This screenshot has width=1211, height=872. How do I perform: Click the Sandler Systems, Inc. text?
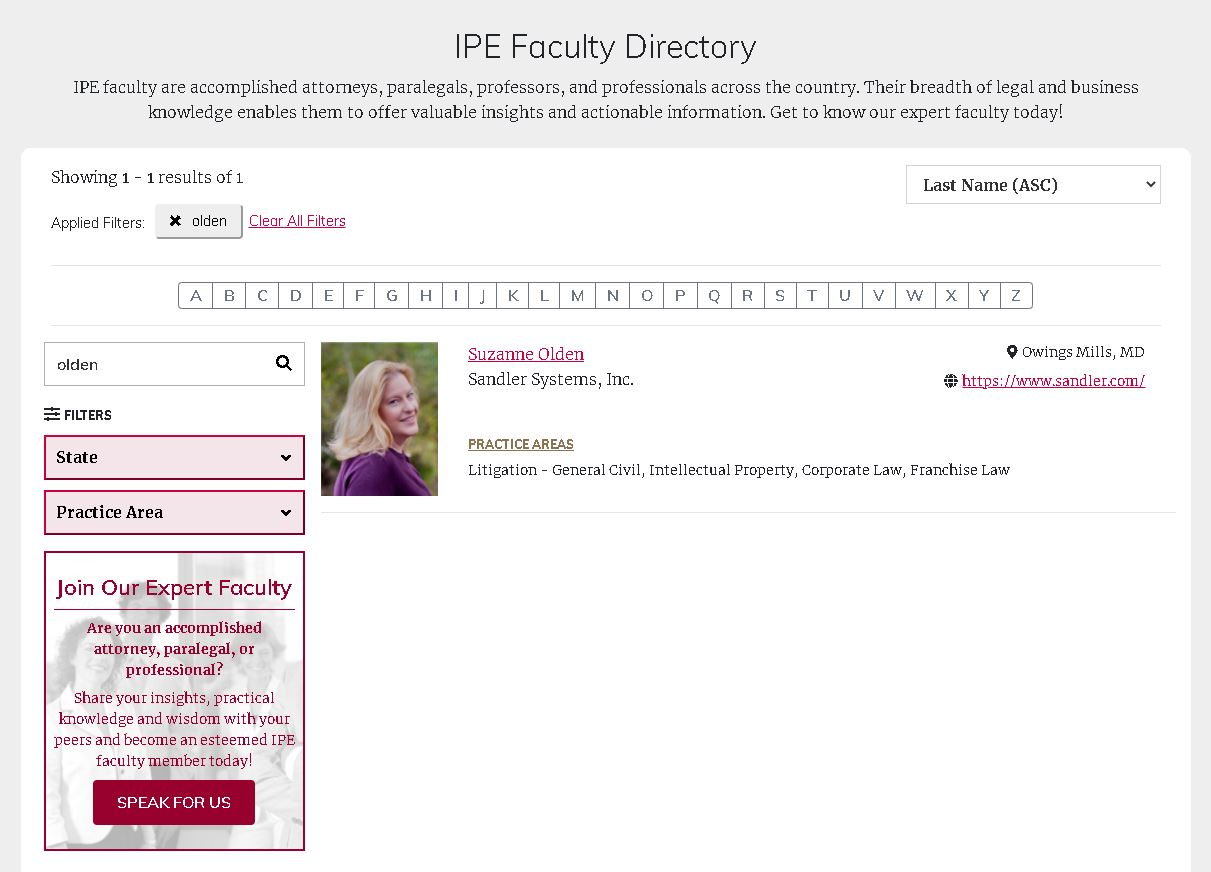click(551, 380)
